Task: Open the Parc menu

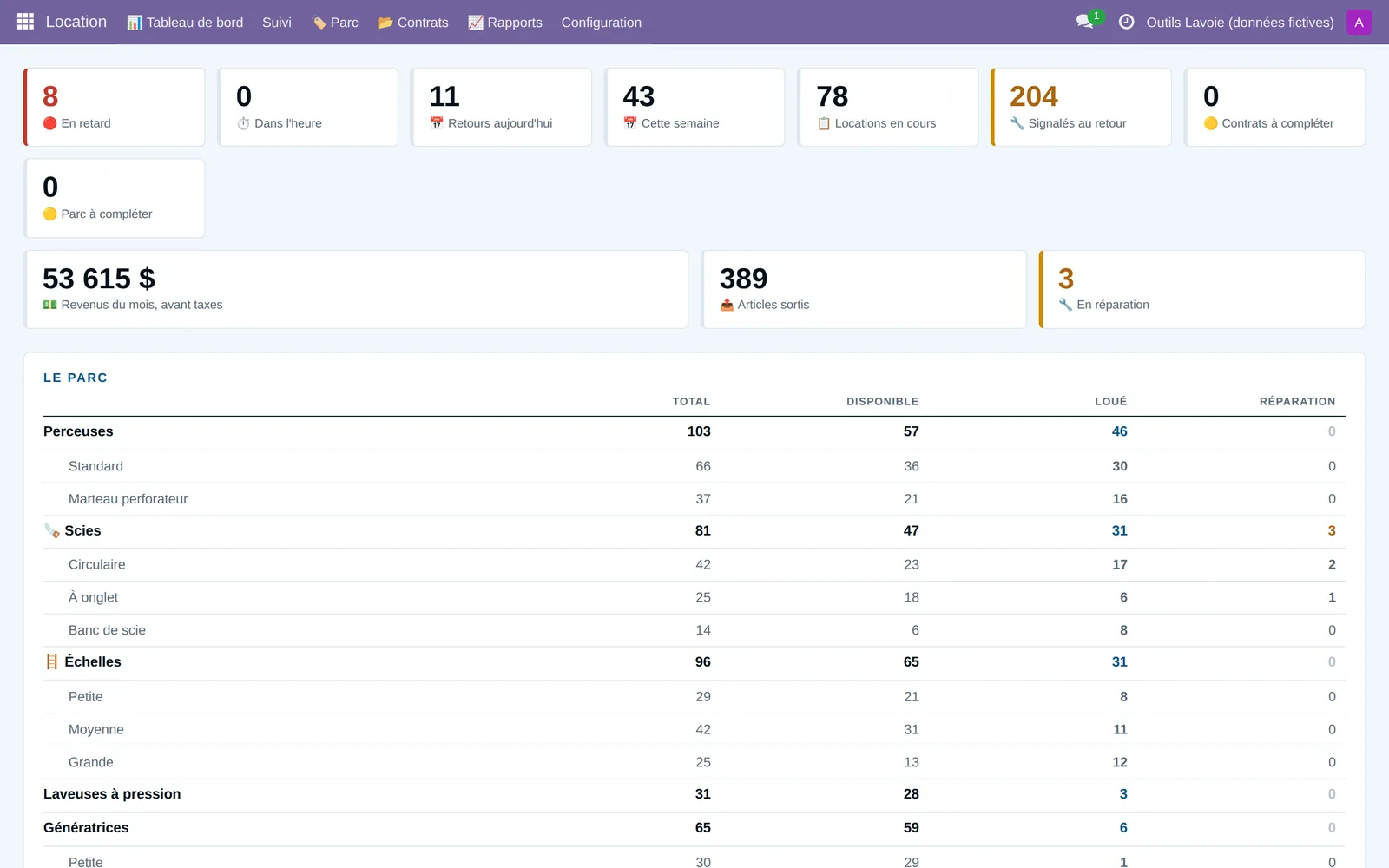Action: 334,23
